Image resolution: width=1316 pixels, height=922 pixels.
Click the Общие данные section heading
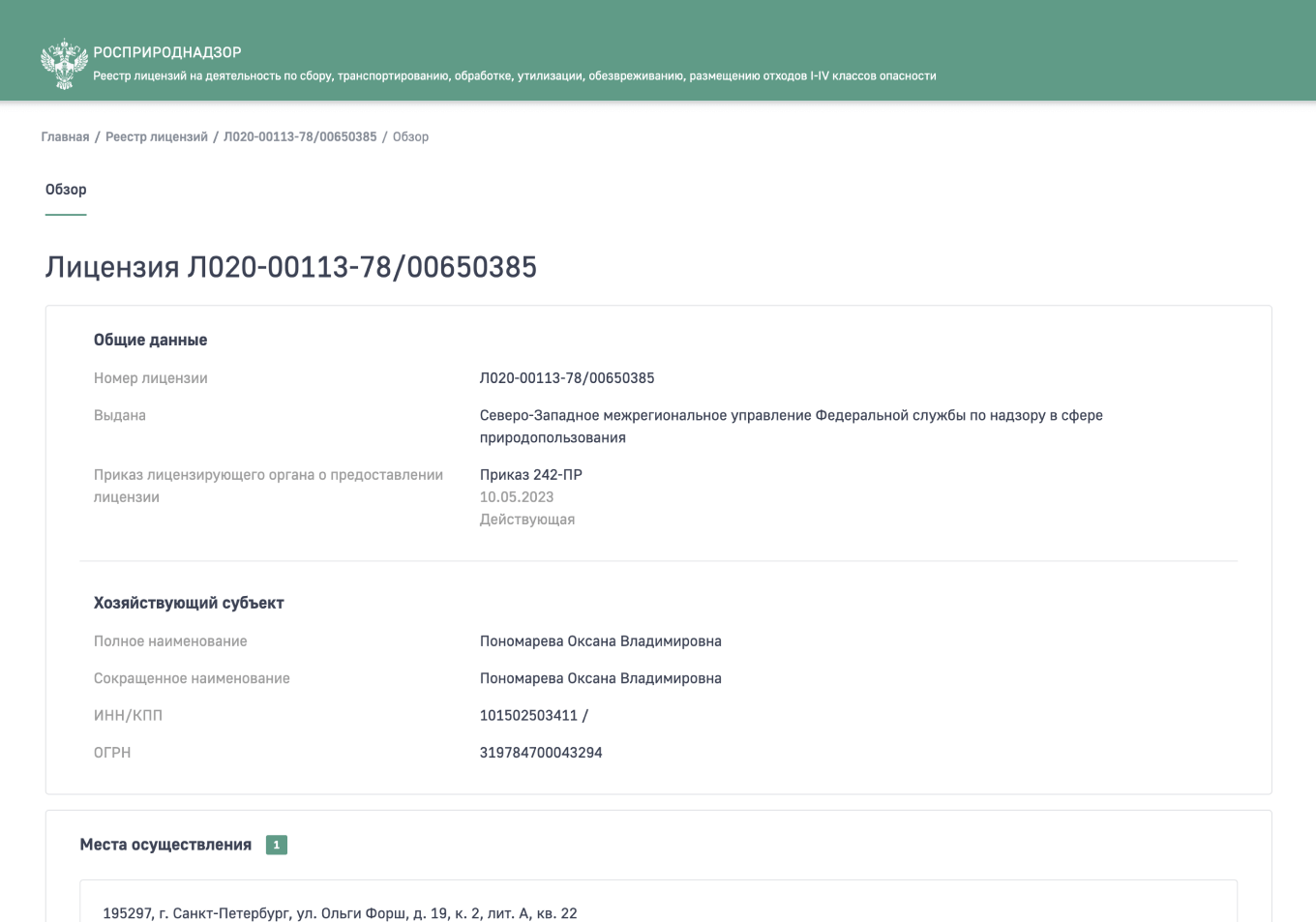tap(150, 340)
